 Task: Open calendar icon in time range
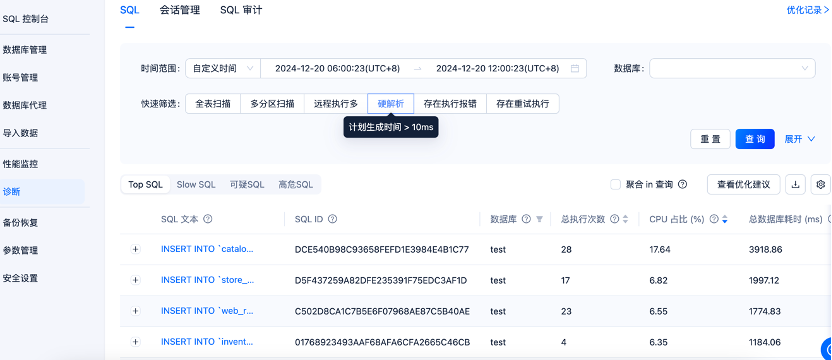575,68
